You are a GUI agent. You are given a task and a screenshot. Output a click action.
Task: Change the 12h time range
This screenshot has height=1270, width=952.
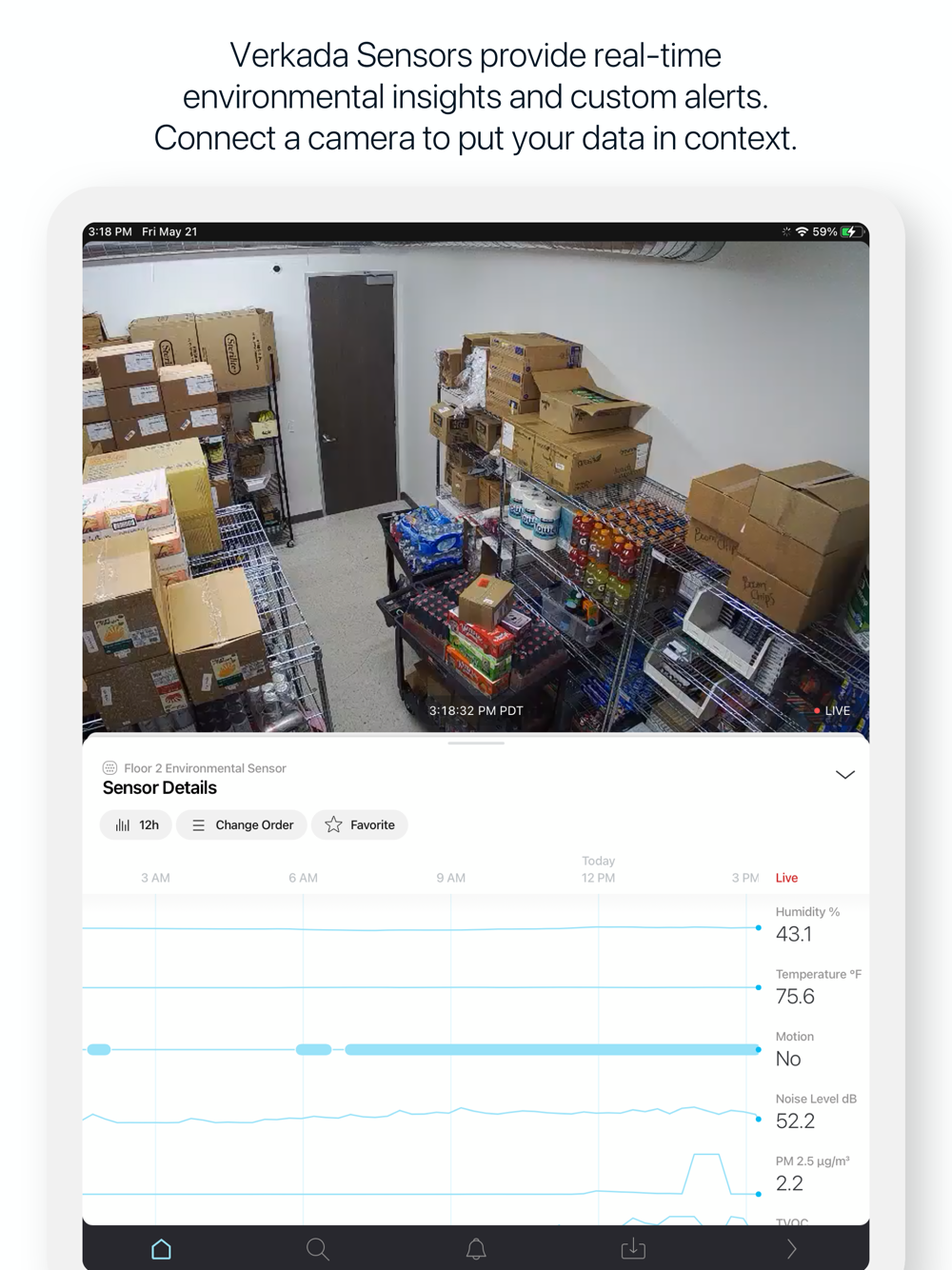pos(136,825)
